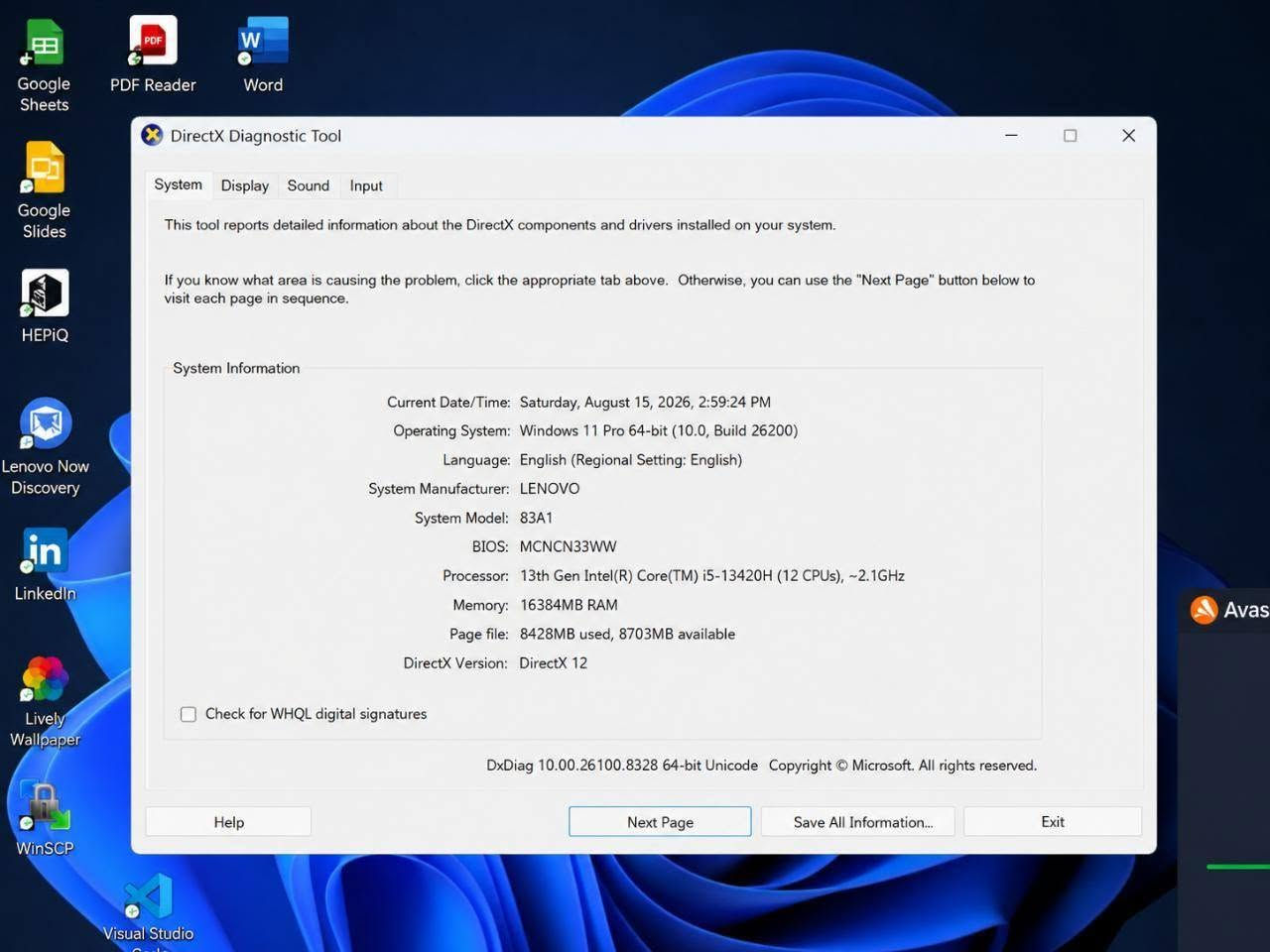Close the DirectX Diagnostic Tool window
Image resolution: width=1270 pixels, height=952 pixels.
coord(1128,136)
